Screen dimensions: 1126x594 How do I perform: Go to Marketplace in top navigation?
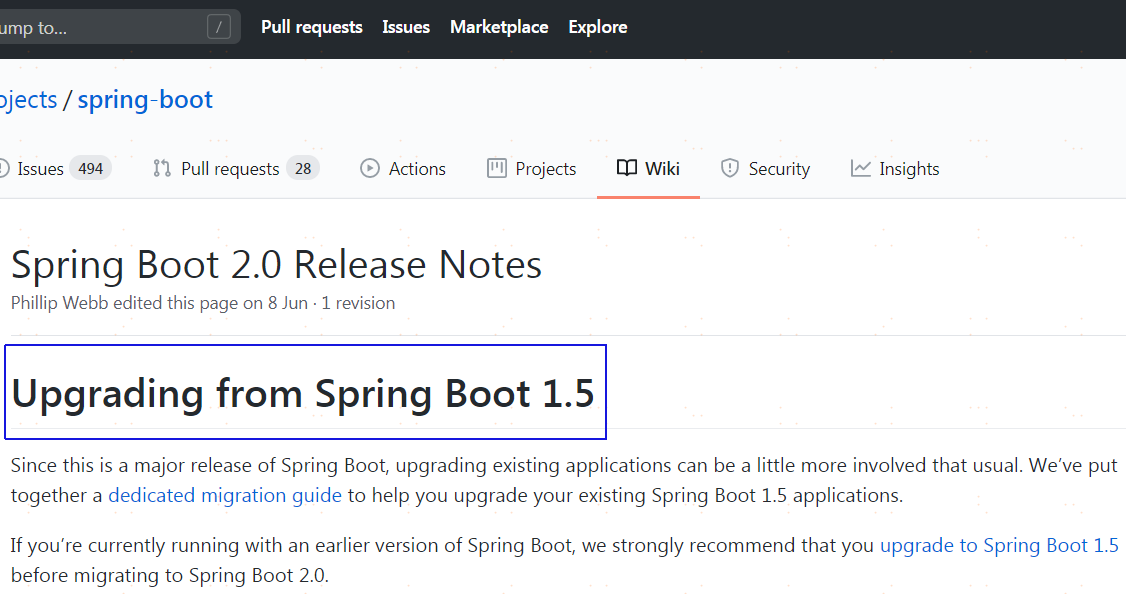[499, 27]
